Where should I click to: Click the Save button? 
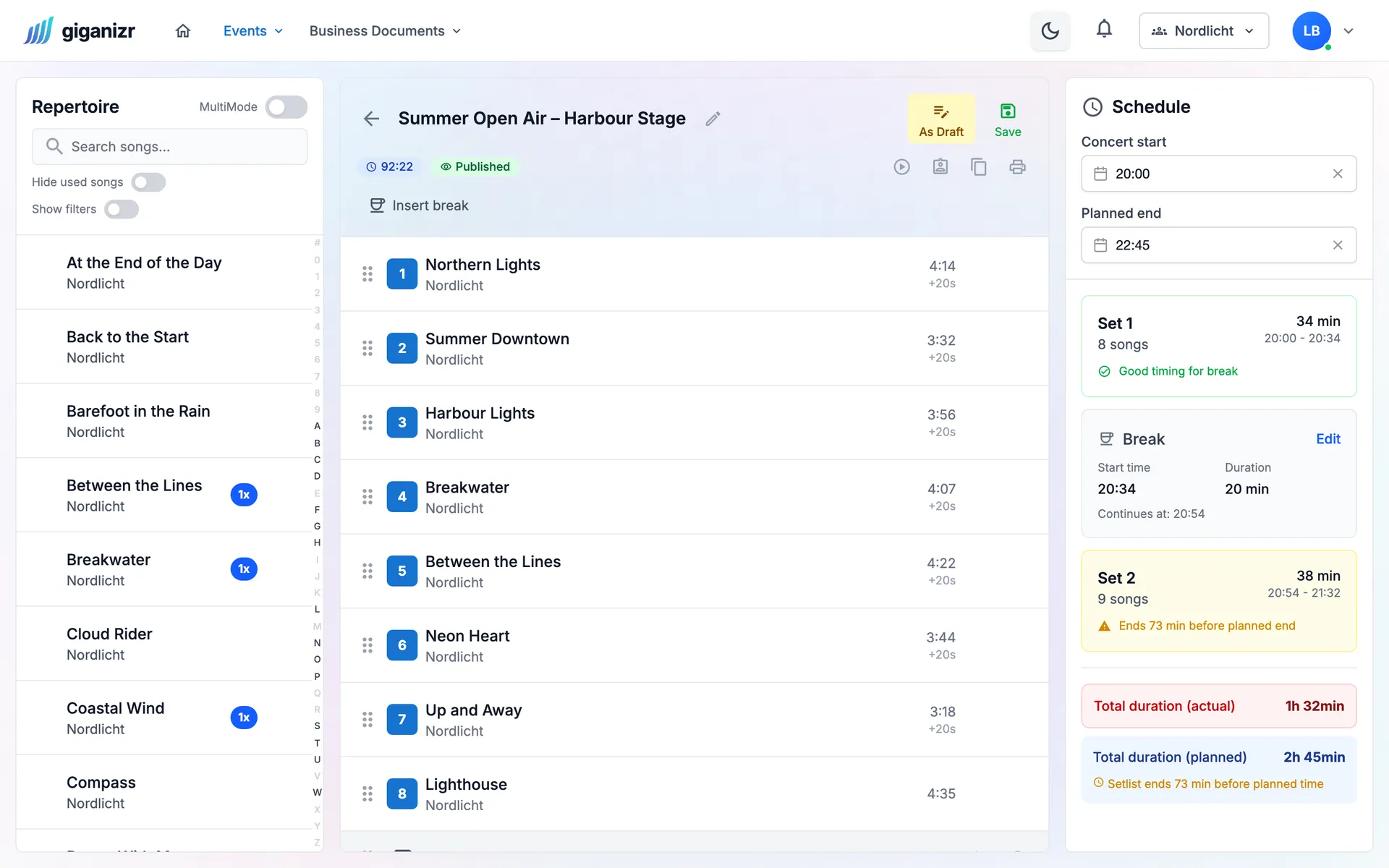pyautogui.click(x=1008, y=119)
